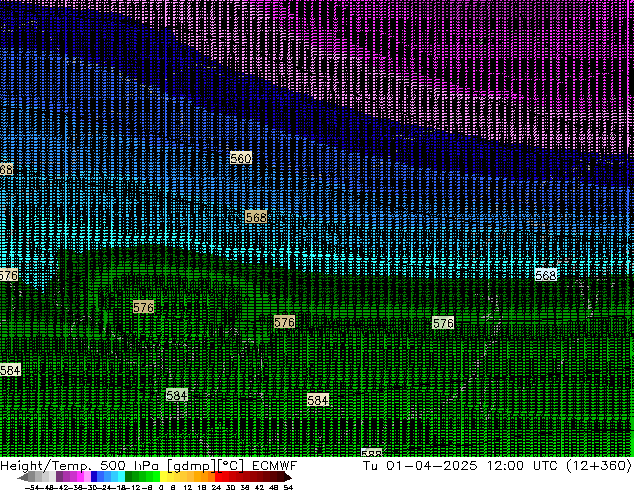The width and height of the screenshot is (634, 490).
Task: Click the bright red legend swatch above 24
Action: click(219, 477)
